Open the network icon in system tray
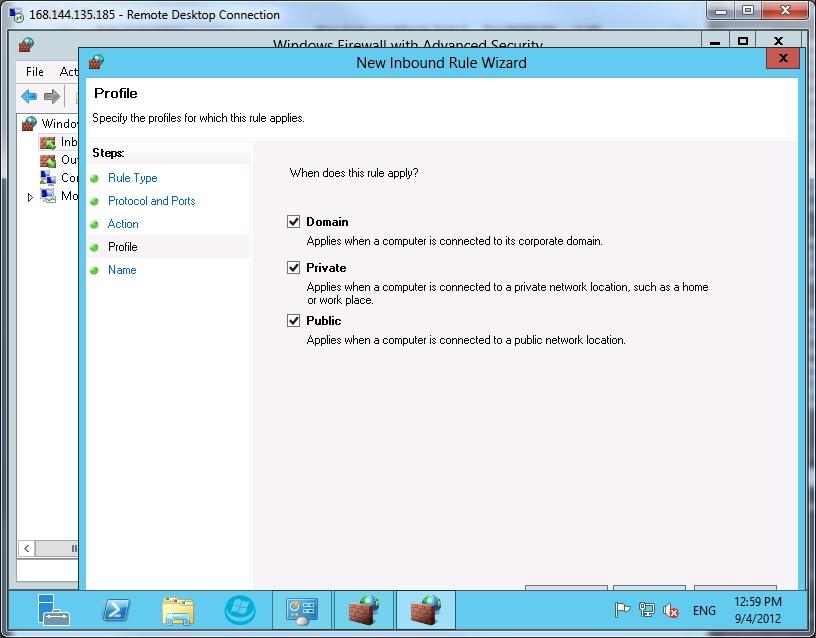The height and width of the screenshot is (638, 816). pos(646,609)
